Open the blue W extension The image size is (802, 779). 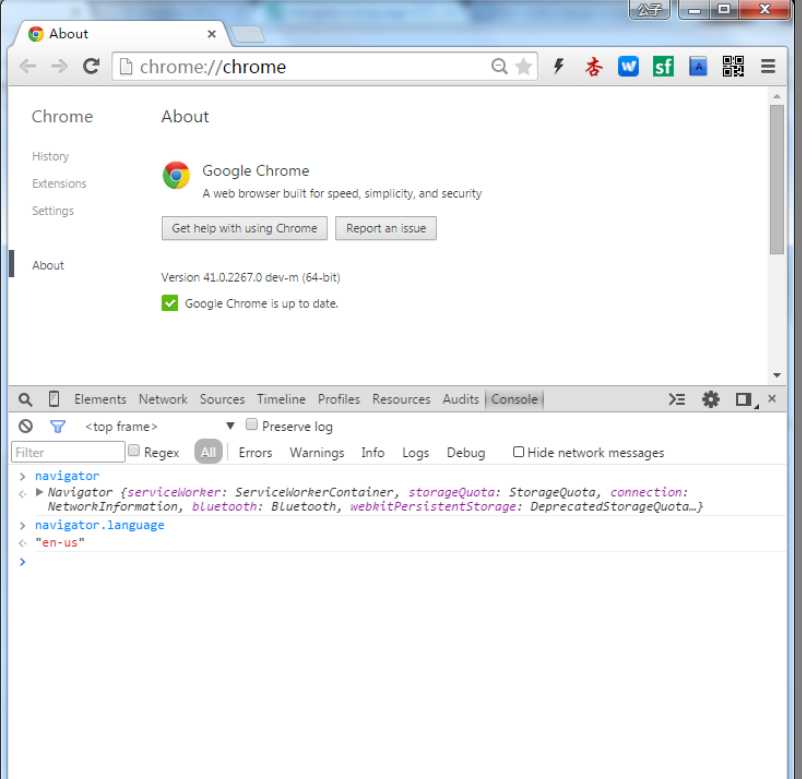pyautogui.click(x=628, y=66)
